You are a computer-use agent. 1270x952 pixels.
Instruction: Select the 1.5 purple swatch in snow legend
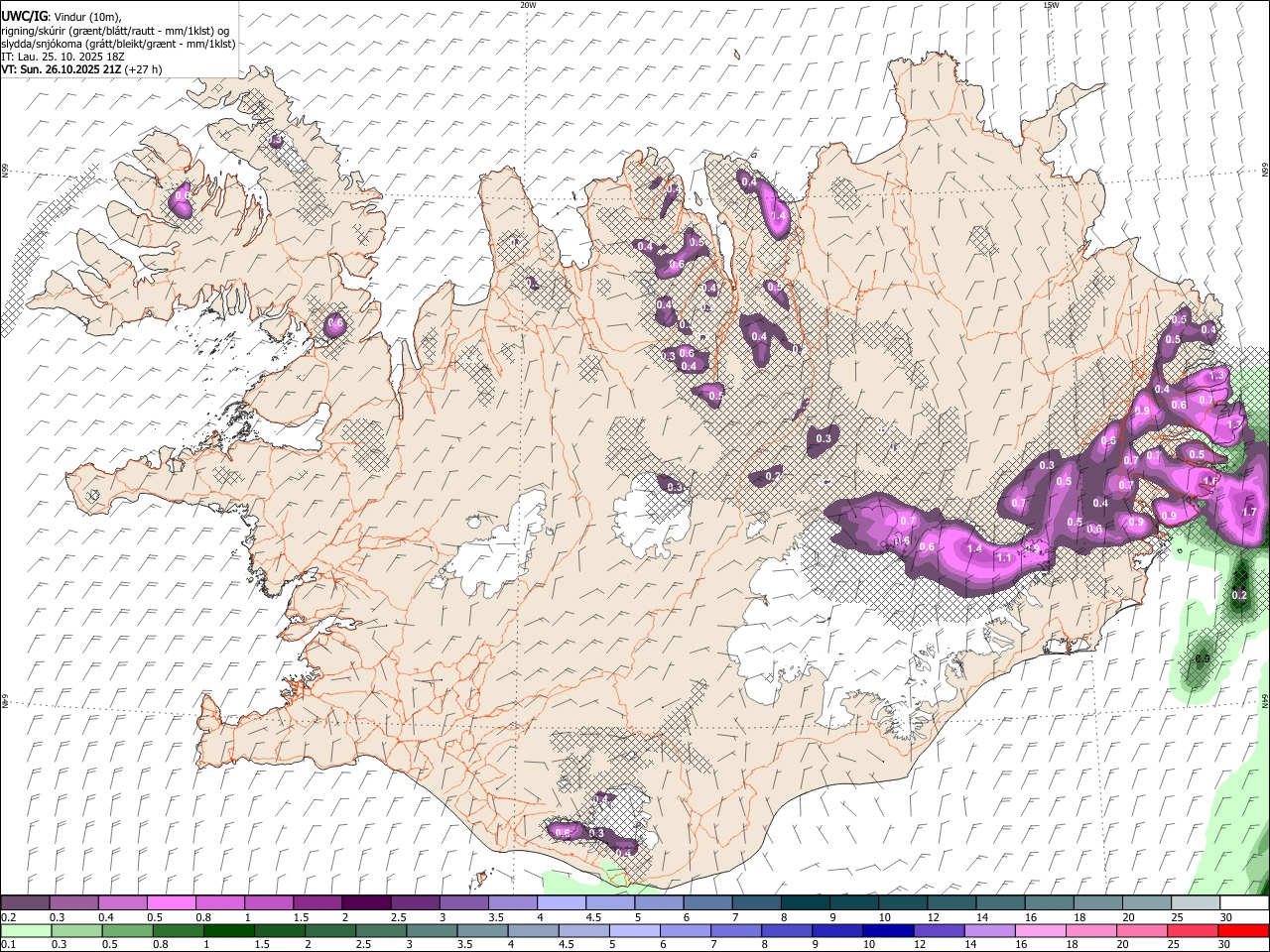[x=318, y=902]
